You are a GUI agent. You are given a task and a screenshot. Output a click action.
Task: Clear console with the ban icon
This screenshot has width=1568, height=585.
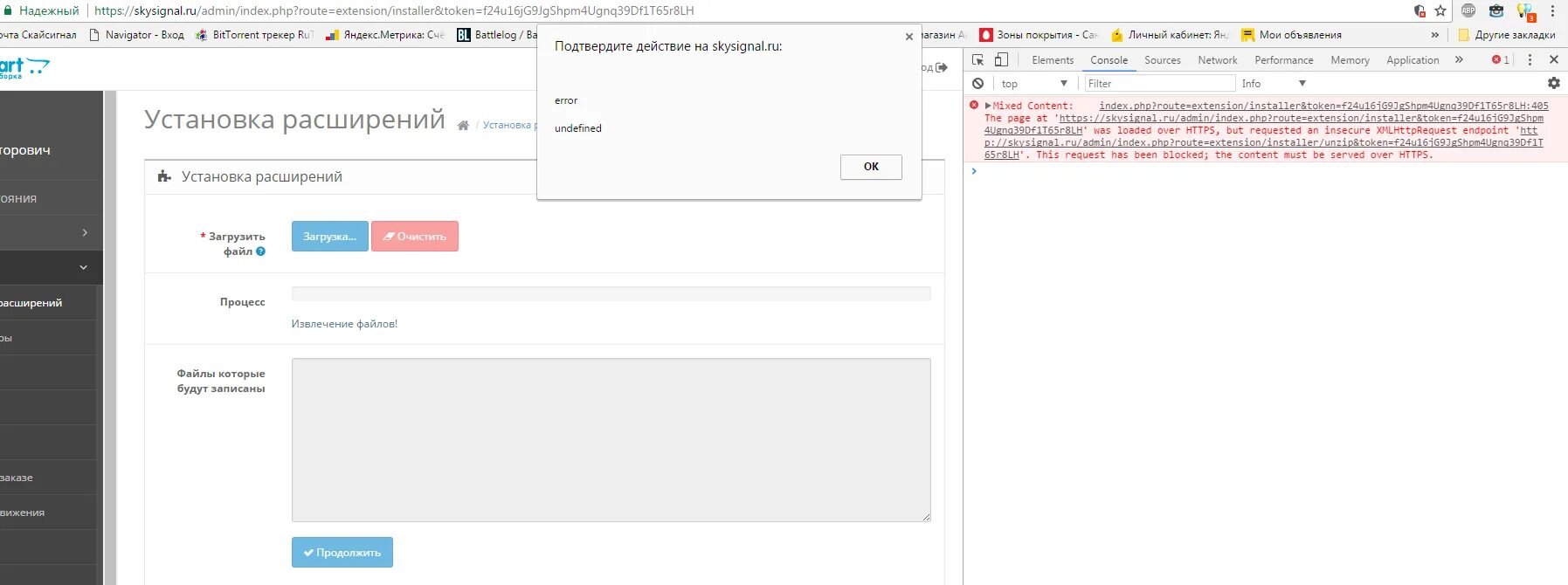[977, 83]
